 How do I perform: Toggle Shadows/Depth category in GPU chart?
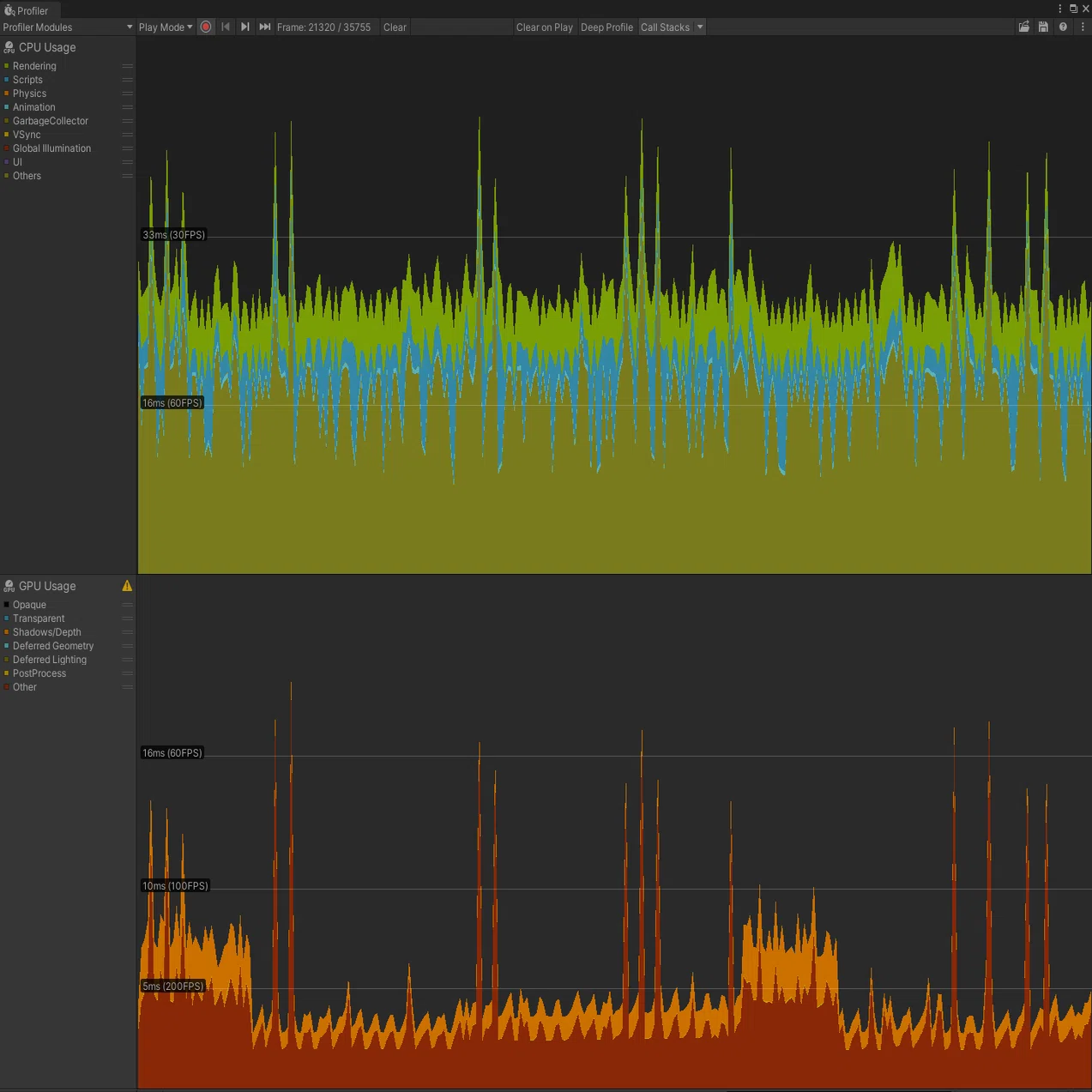pyautogui.click(x=46, y=632)
